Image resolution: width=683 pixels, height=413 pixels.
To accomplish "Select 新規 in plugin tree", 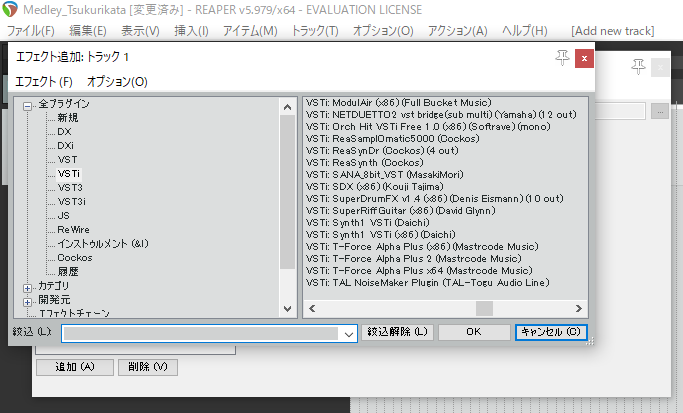I will click(68, 118).
